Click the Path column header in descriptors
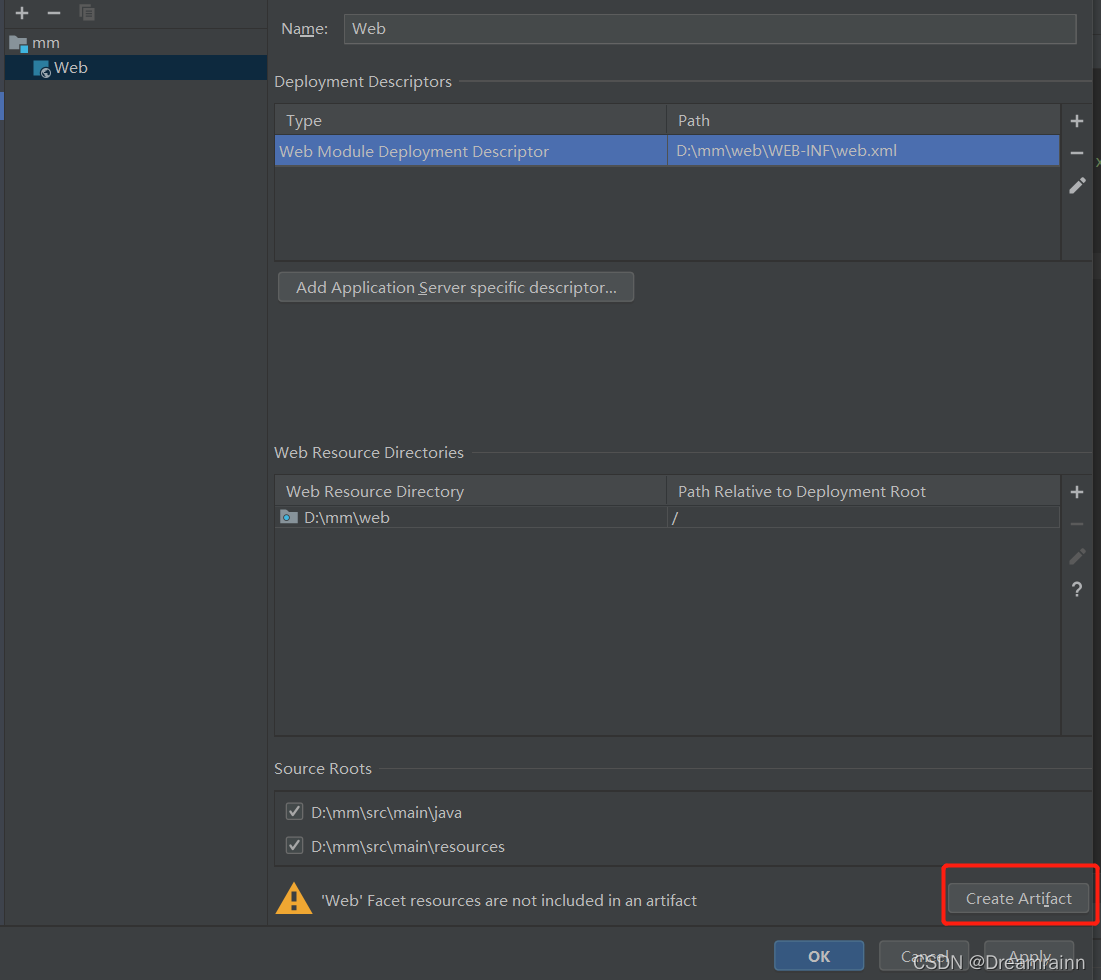Viewport: 1101px width, 980px height. pyautogui.click(x=863, y=120)
